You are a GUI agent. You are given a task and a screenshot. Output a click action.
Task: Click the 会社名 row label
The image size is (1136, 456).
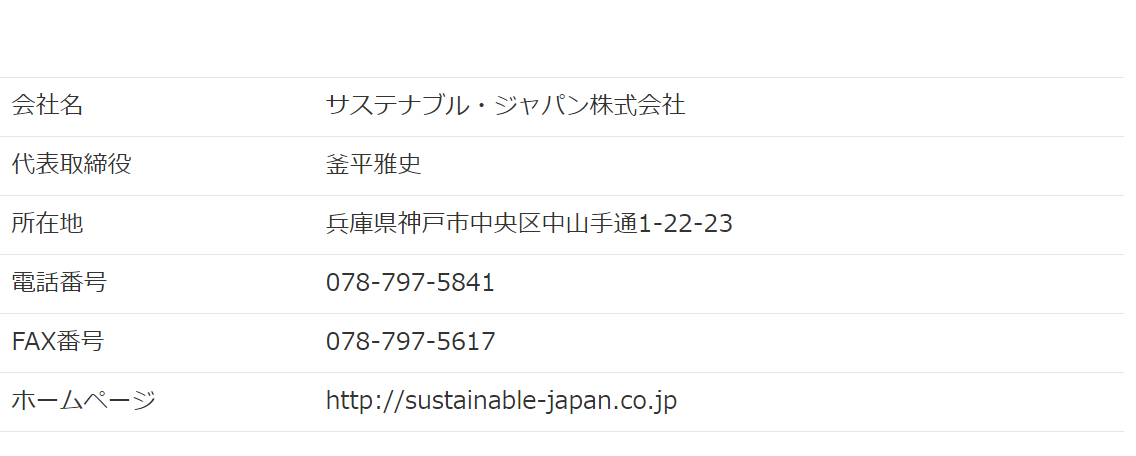click(x=47, y=106)
